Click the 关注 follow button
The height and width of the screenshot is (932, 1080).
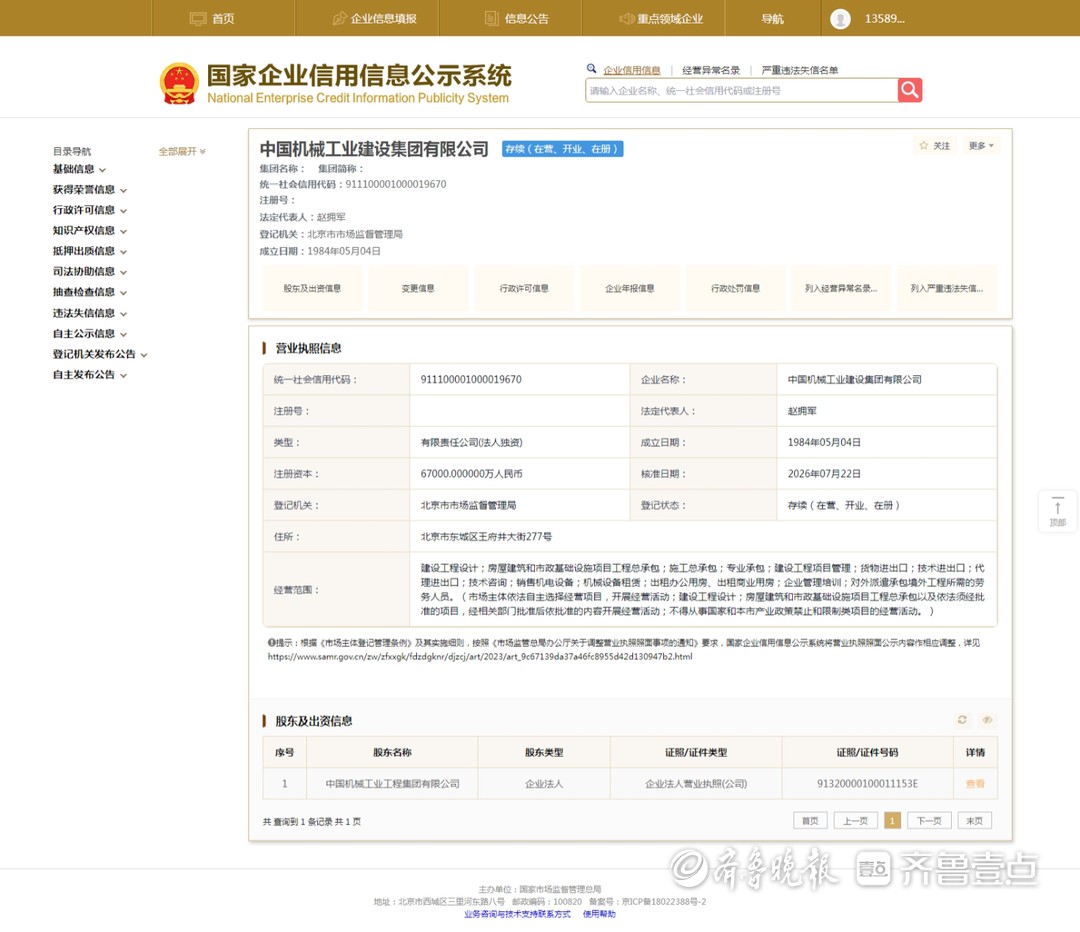(x=935, y=145)
